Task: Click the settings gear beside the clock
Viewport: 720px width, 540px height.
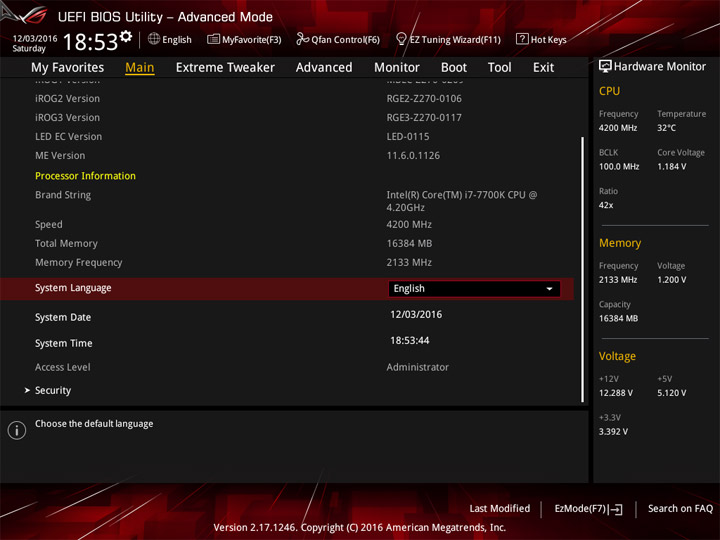Action: (x=125, y=36)
